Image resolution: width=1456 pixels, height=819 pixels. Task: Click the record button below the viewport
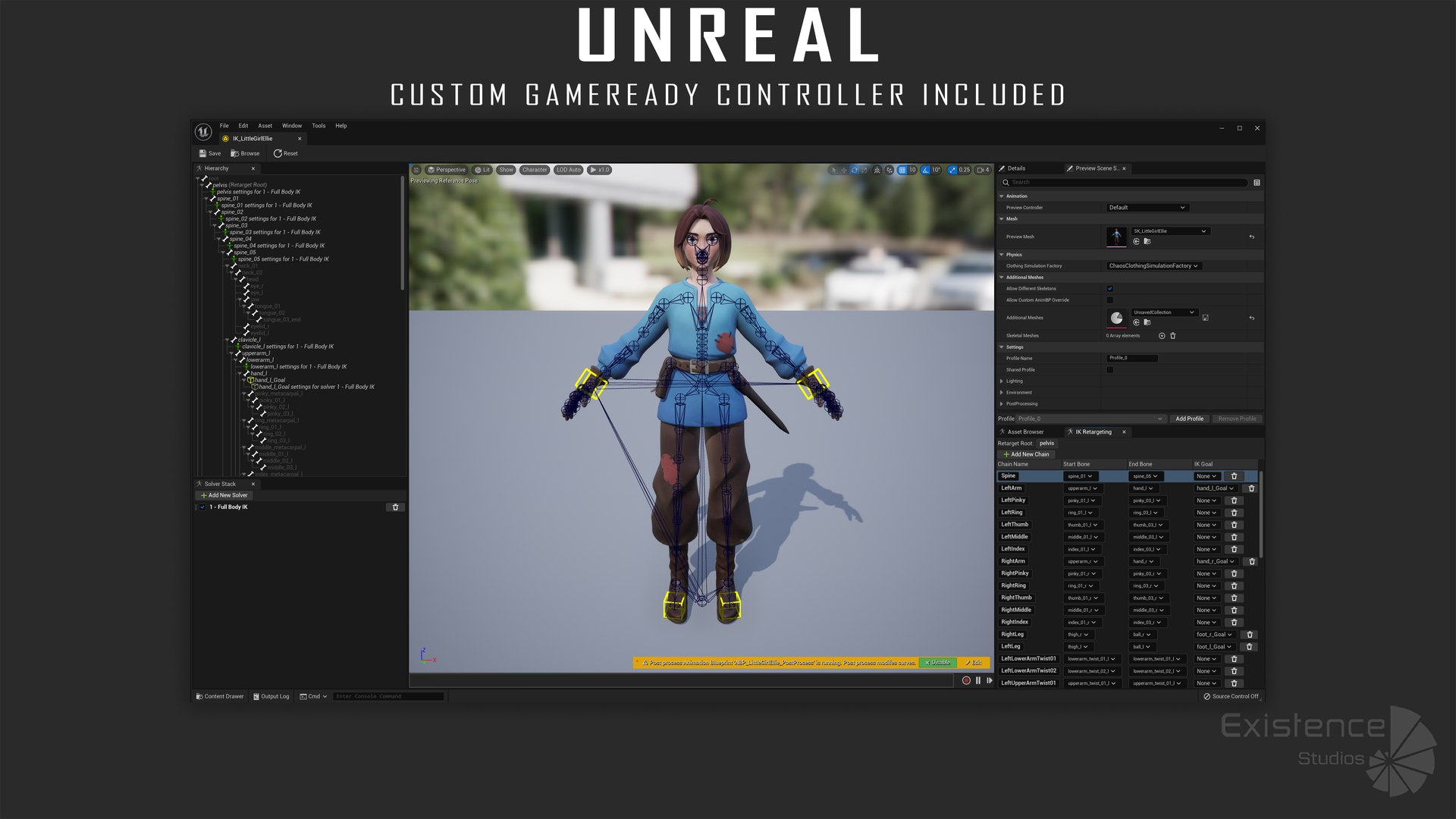(x=966, y=680)
